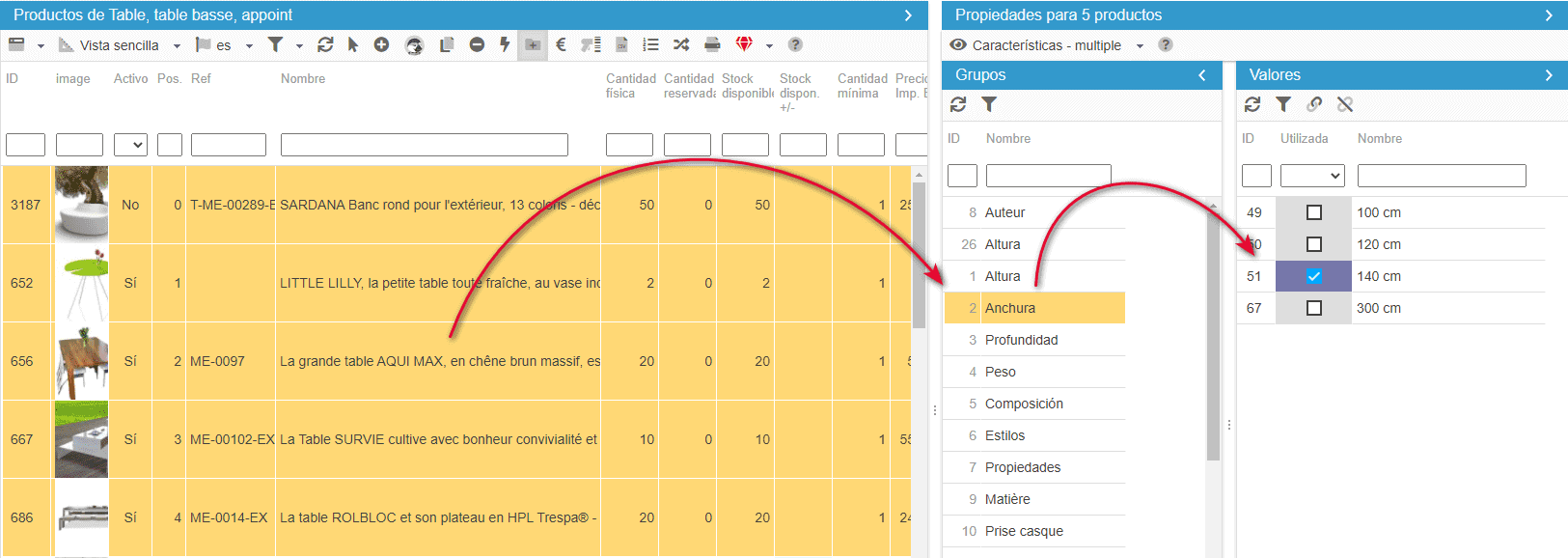This screenshot has height=558, width=1568.
Task: Open the Utilizada filter dropdown
Action: pyautogui.click(x=1311, y=176)
